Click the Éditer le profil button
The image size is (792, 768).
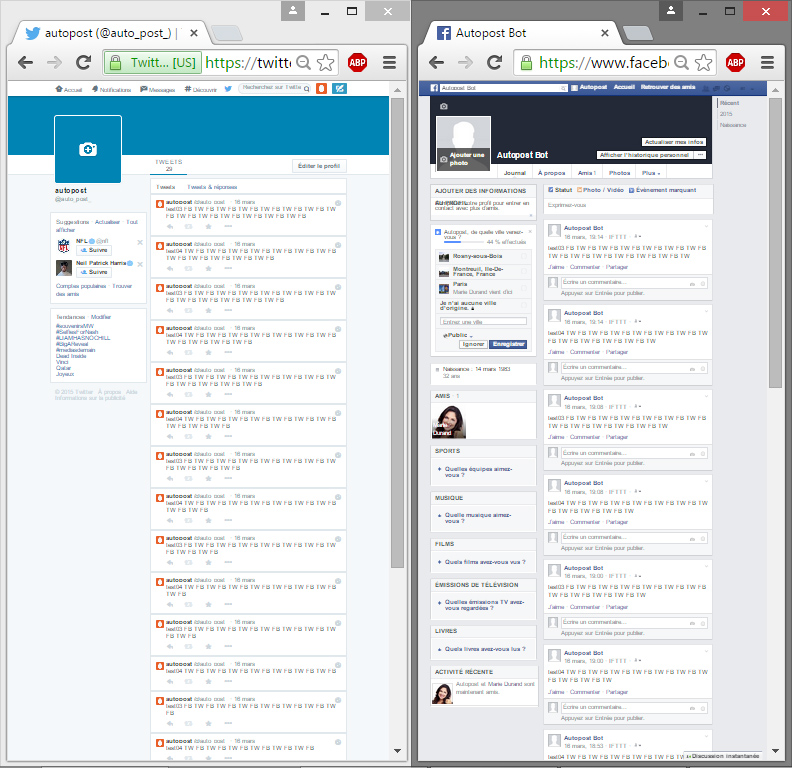[x=319, y=166]
